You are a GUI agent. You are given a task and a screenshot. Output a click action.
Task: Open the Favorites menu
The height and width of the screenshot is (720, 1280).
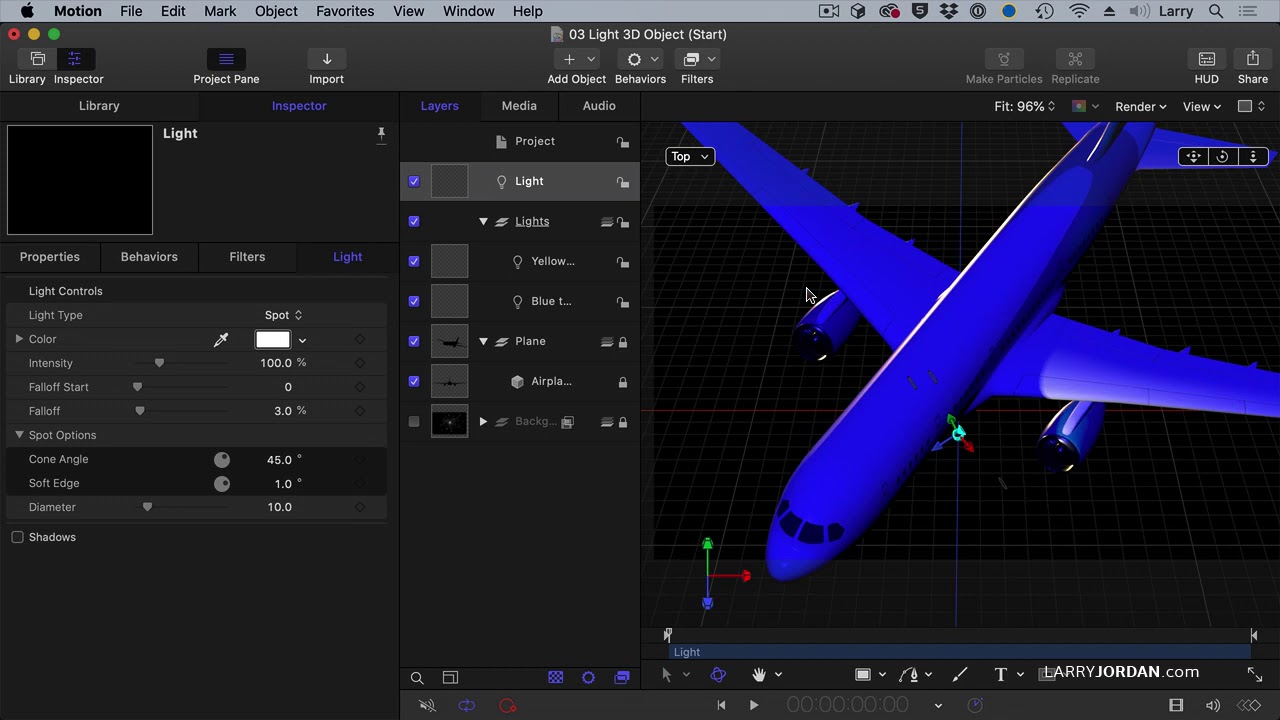pyautogui.click(x=345, y=11)
